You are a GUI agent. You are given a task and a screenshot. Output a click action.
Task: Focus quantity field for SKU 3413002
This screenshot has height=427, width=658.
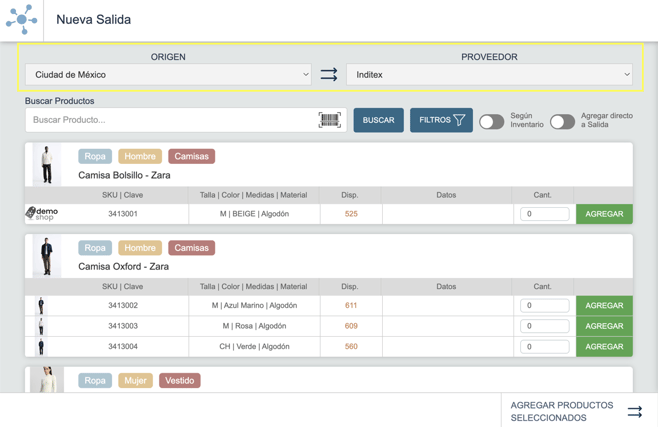[x=545, y=305]
